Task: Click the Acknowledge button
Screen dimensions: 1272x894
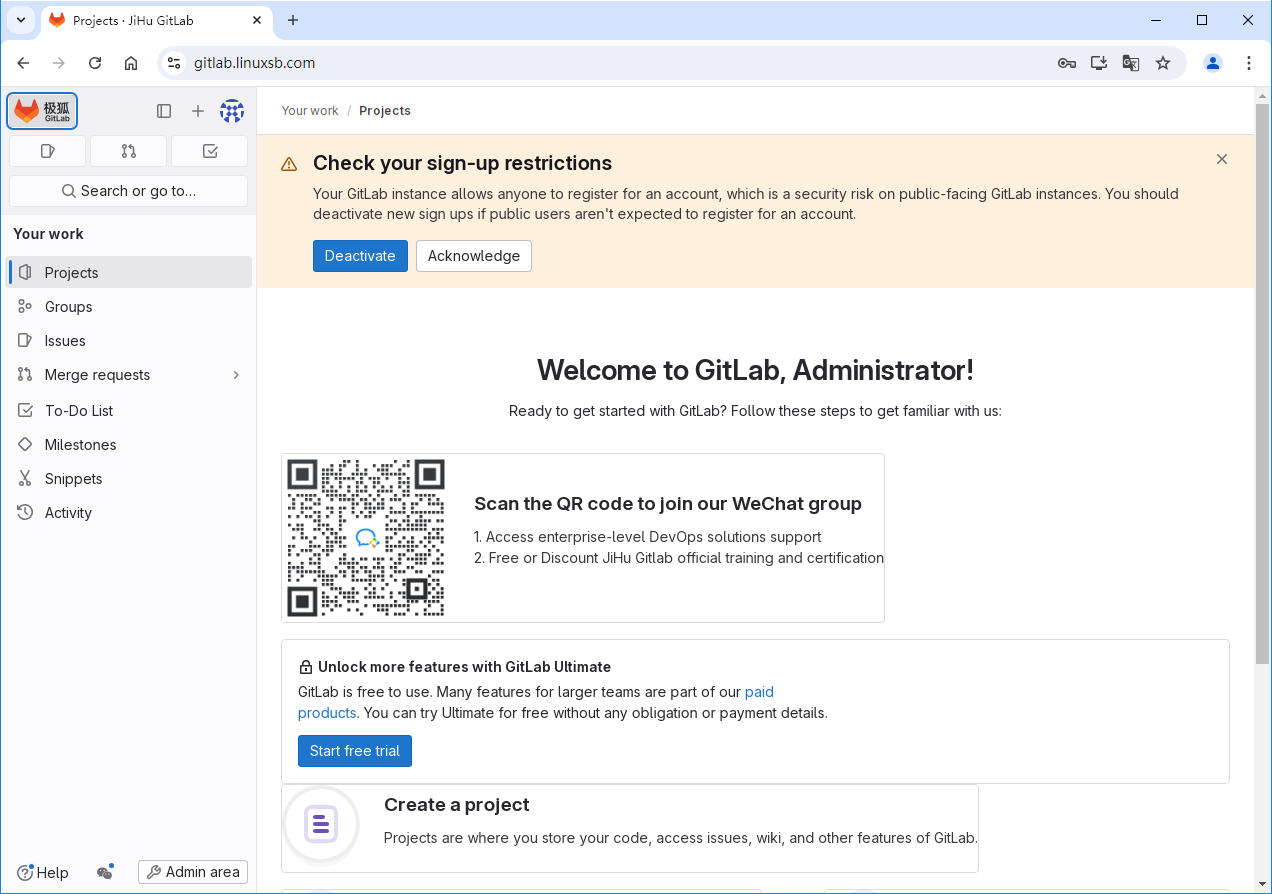Action: [473, 256]
